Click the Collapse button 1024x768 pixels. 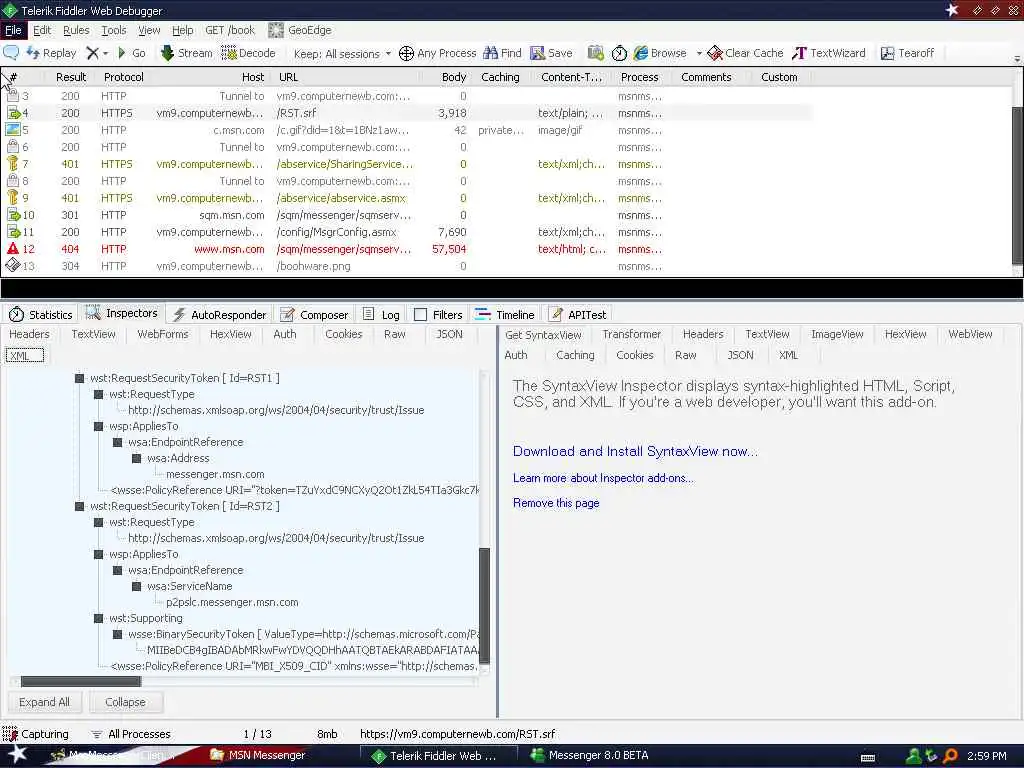(x=125, y=702)
